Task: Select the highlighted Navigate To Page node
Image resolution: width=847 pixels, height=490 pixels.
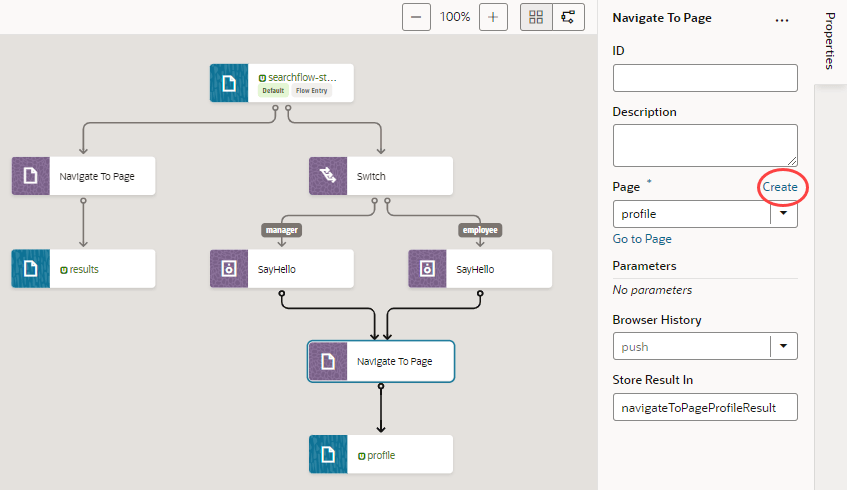Action: (x=381, y=361)
